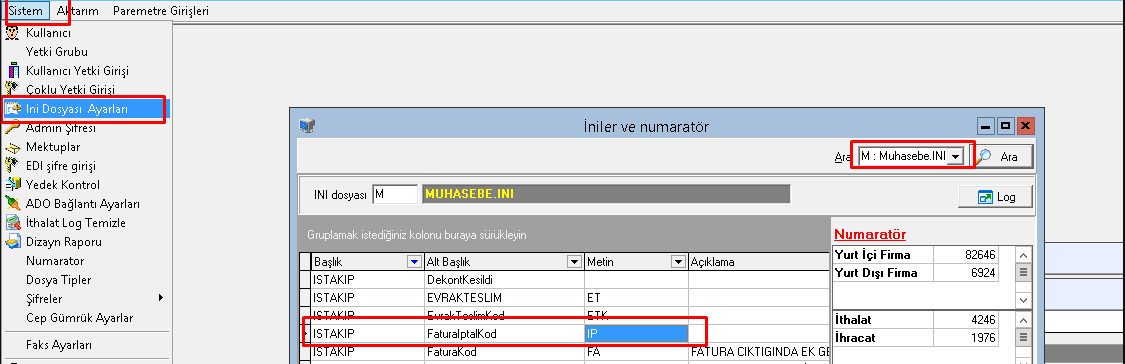
Task: Click the Çoklu Yetki Girişi icon
Action: (x=12, y=90)
